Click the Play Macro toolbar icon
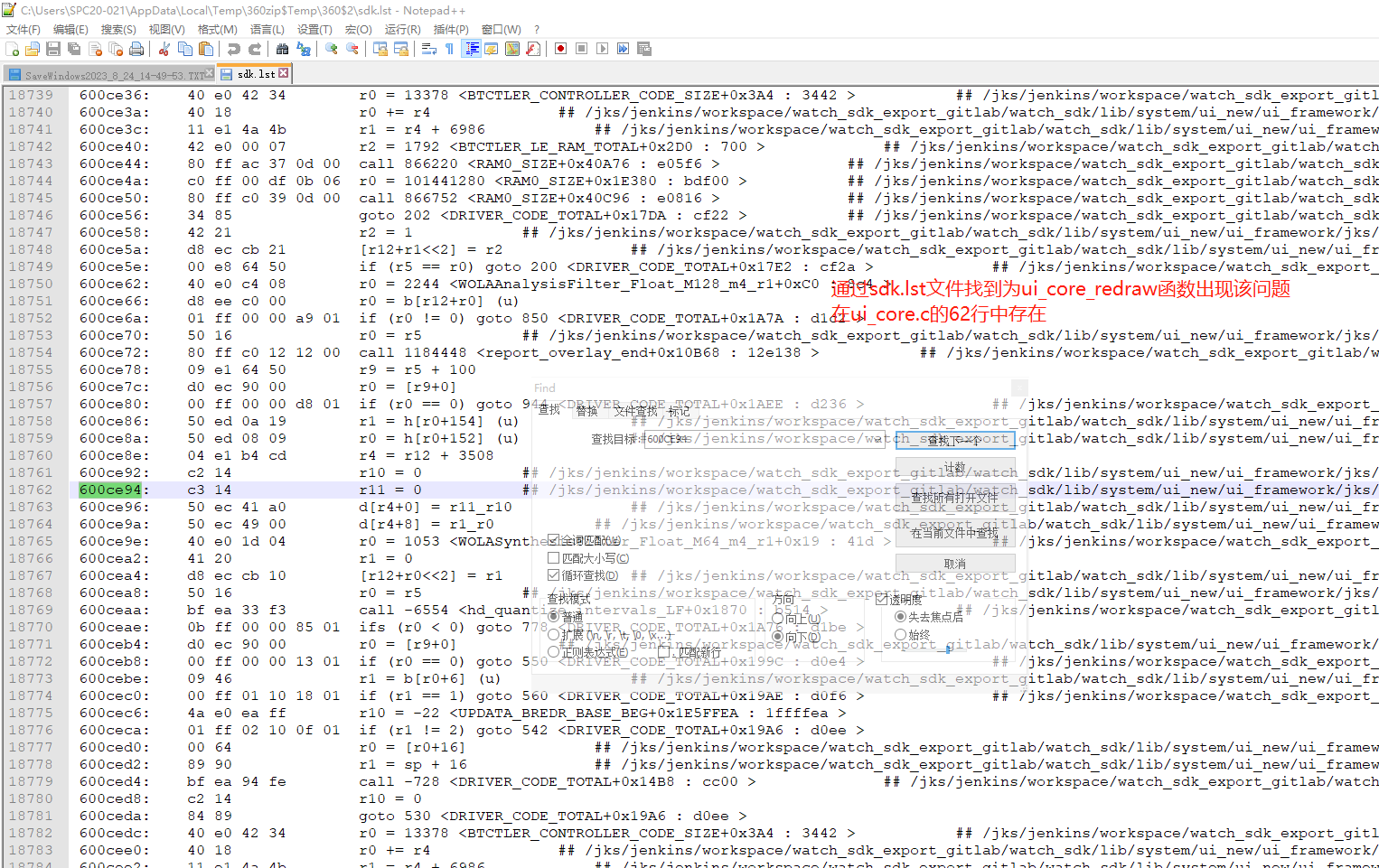This screenshot has width=1379, height=868. [x=602, y=49]
